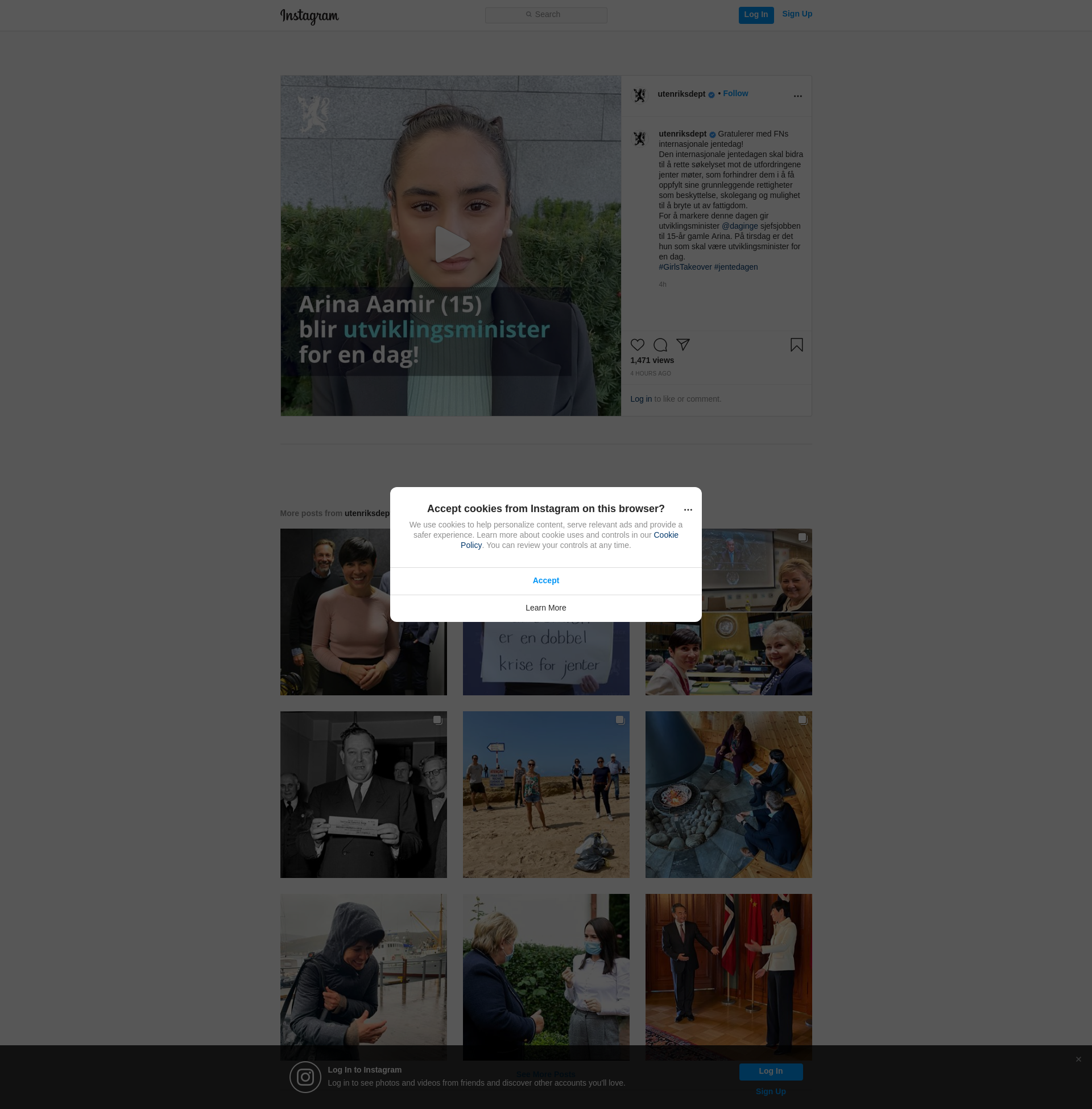Open the beach group photo thumbnail

(x=545, y=794)
